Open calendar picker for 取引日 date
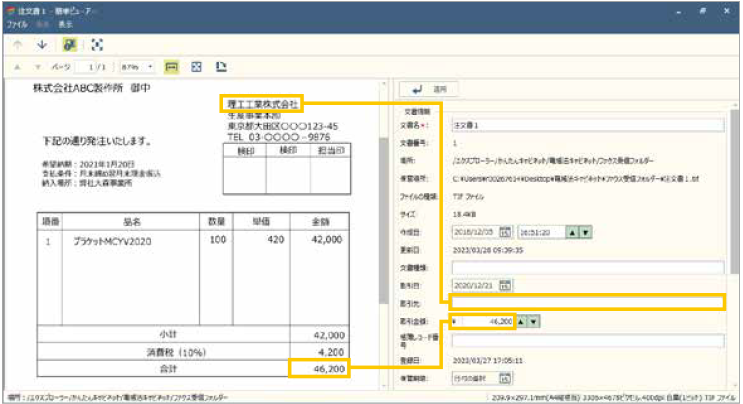This screenshot has height=404, width=743. (x=506, y=285)
